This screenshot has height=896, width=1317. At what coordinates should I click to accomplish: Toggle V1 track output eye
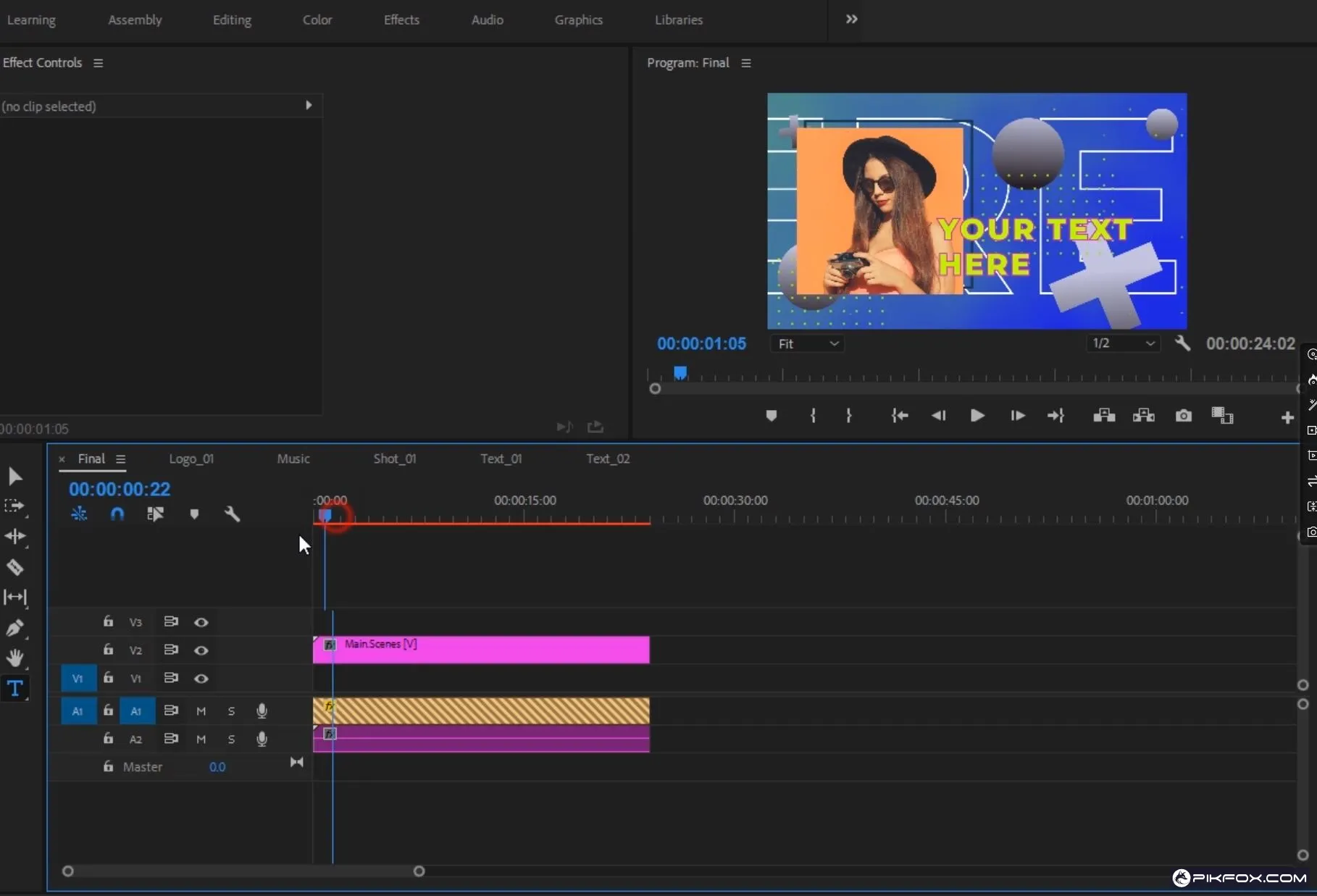click(201, 679)
